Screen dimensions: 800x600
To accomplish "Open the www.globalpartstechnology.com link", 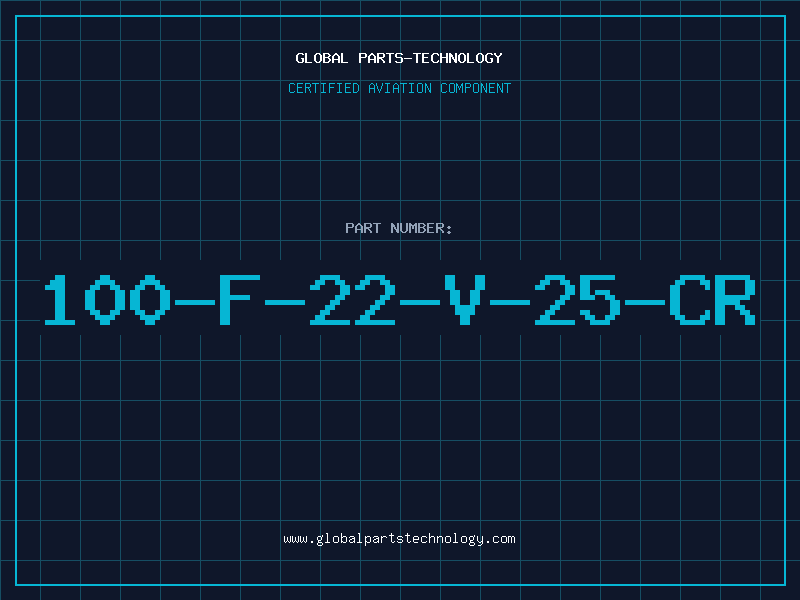I will [399, 539].
